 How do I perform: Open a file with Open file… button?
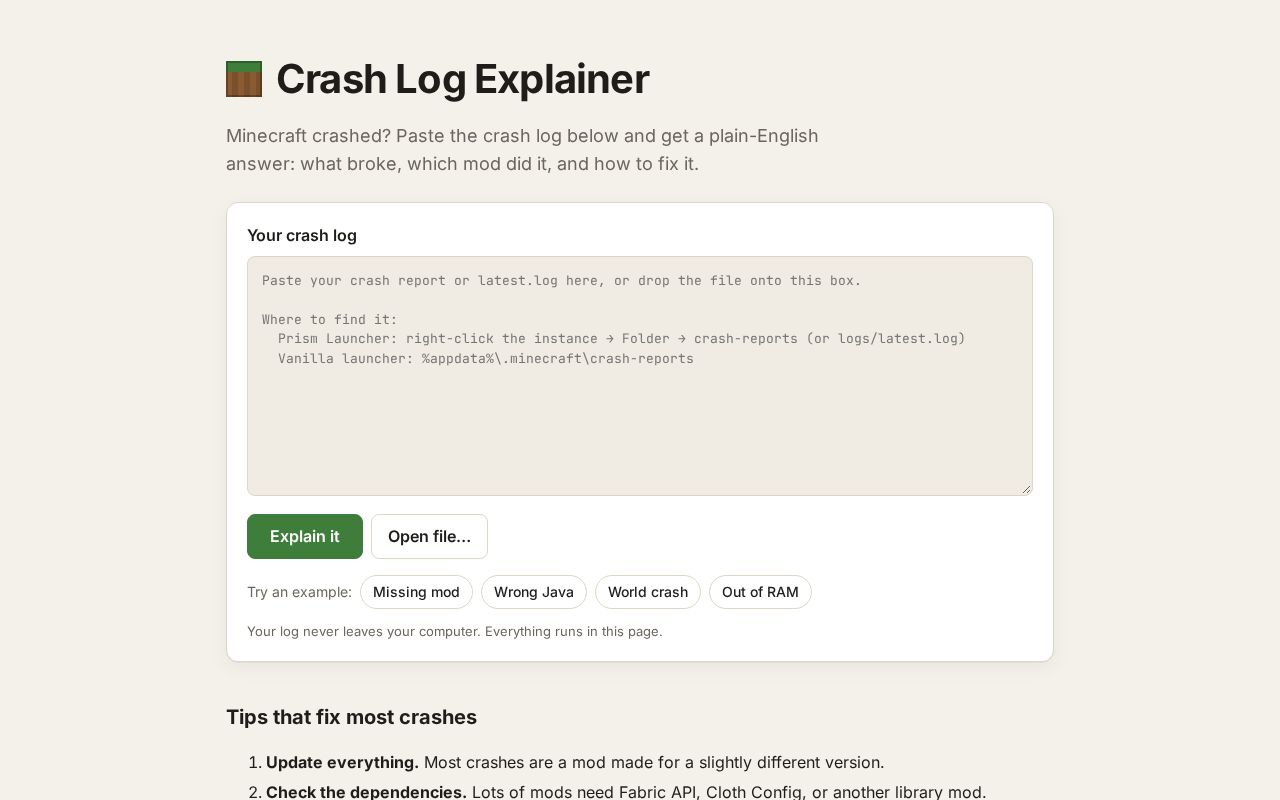(x=429, y=536)
